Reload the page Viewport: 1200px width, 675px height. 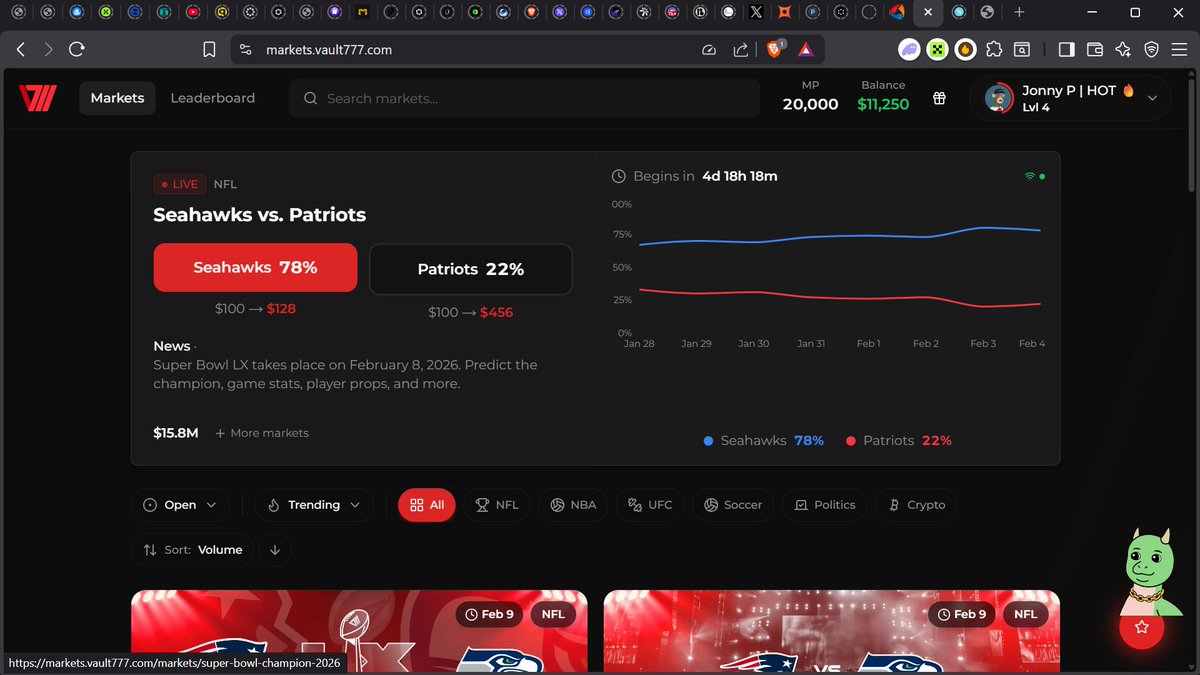(x=77, y=49)
